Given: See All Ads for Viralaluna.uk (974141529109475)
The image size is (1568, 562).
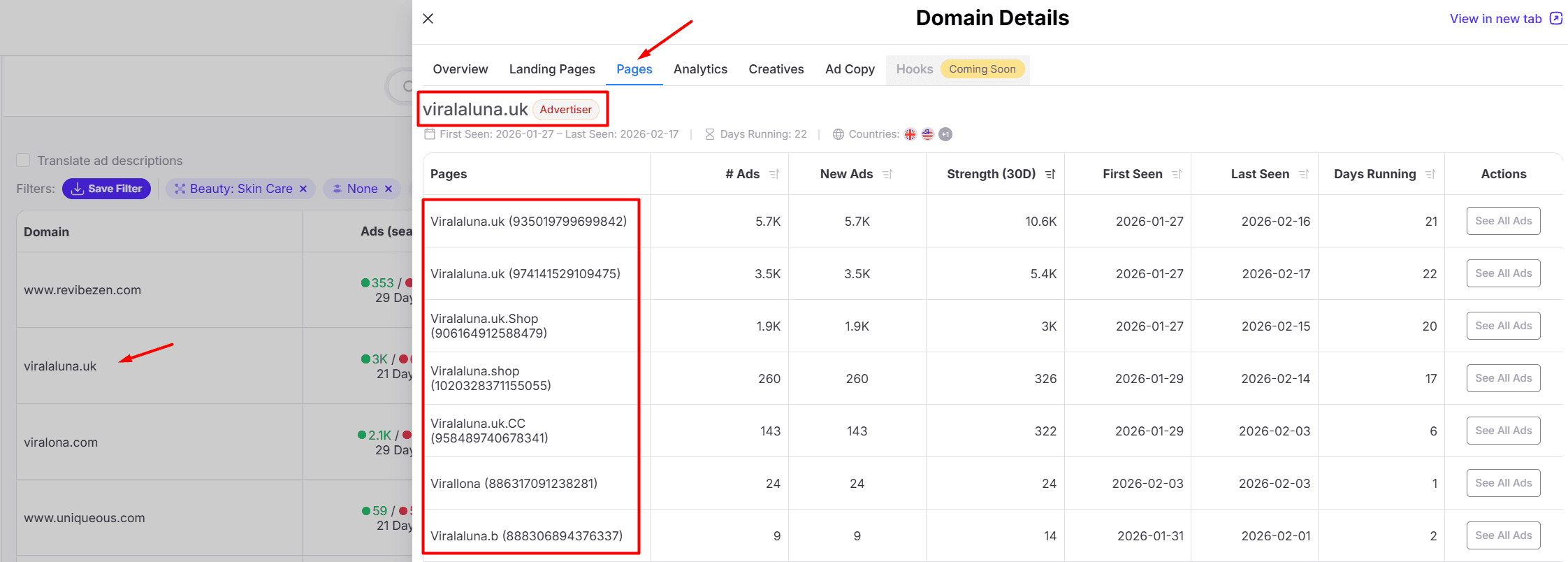Looking at the screenshot, I should coord(1504,273).
